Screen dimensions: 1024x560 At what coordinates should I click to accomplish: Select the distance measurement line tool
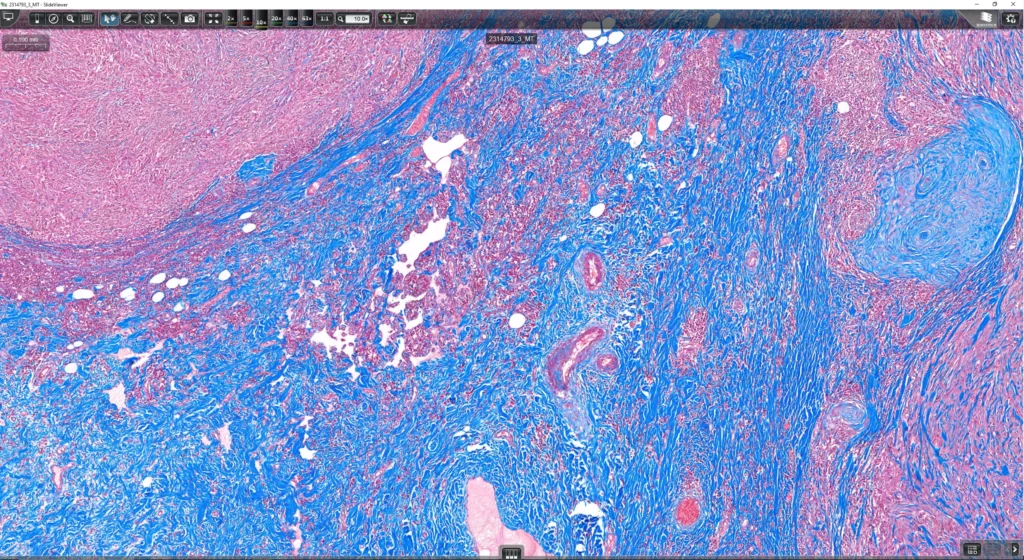coord(170,19)
